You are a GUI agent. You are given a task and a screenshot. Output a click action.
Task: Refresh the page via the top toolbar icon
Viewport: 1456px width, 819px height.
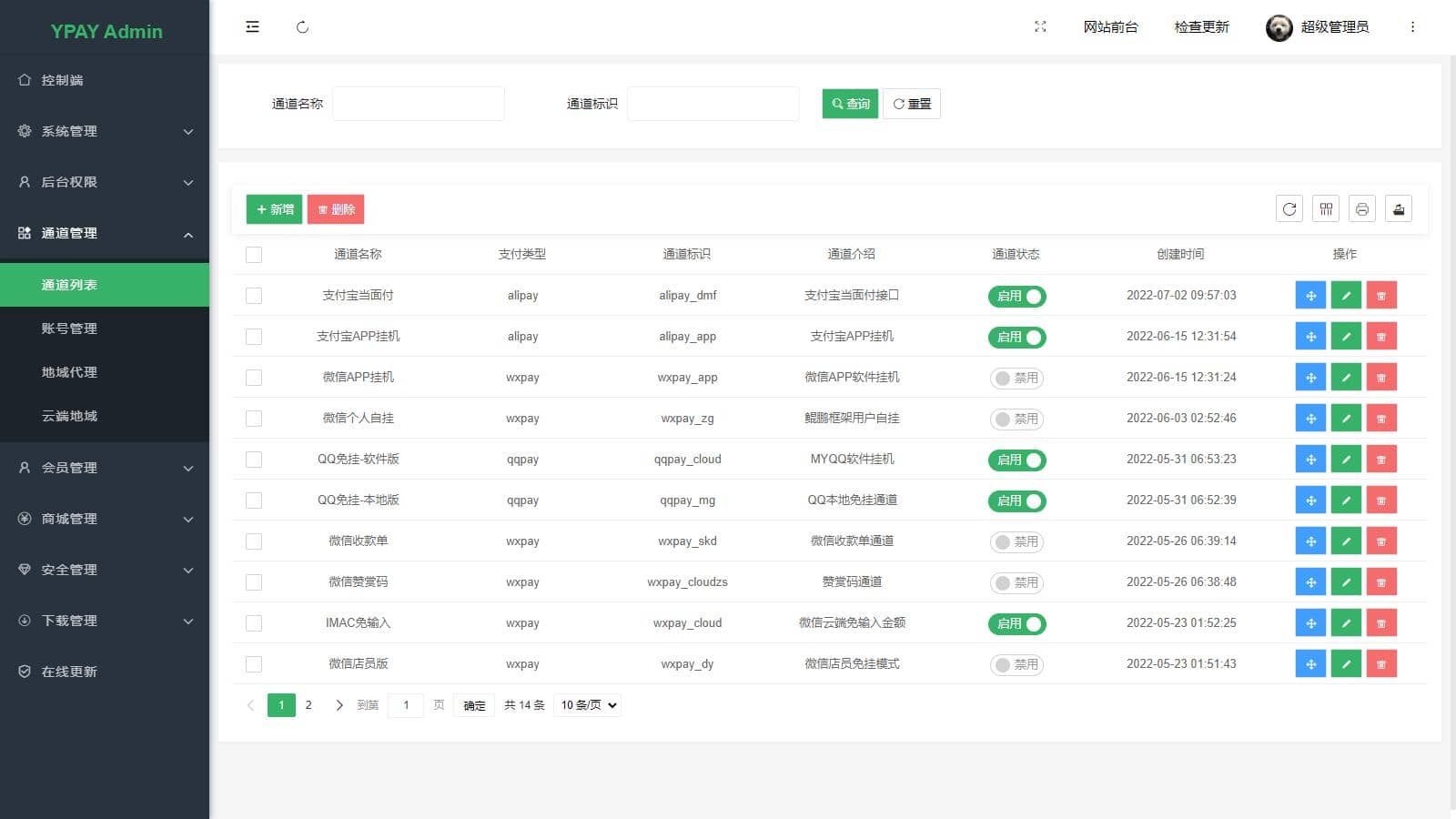pyautogui.click(x=303, y=27)
